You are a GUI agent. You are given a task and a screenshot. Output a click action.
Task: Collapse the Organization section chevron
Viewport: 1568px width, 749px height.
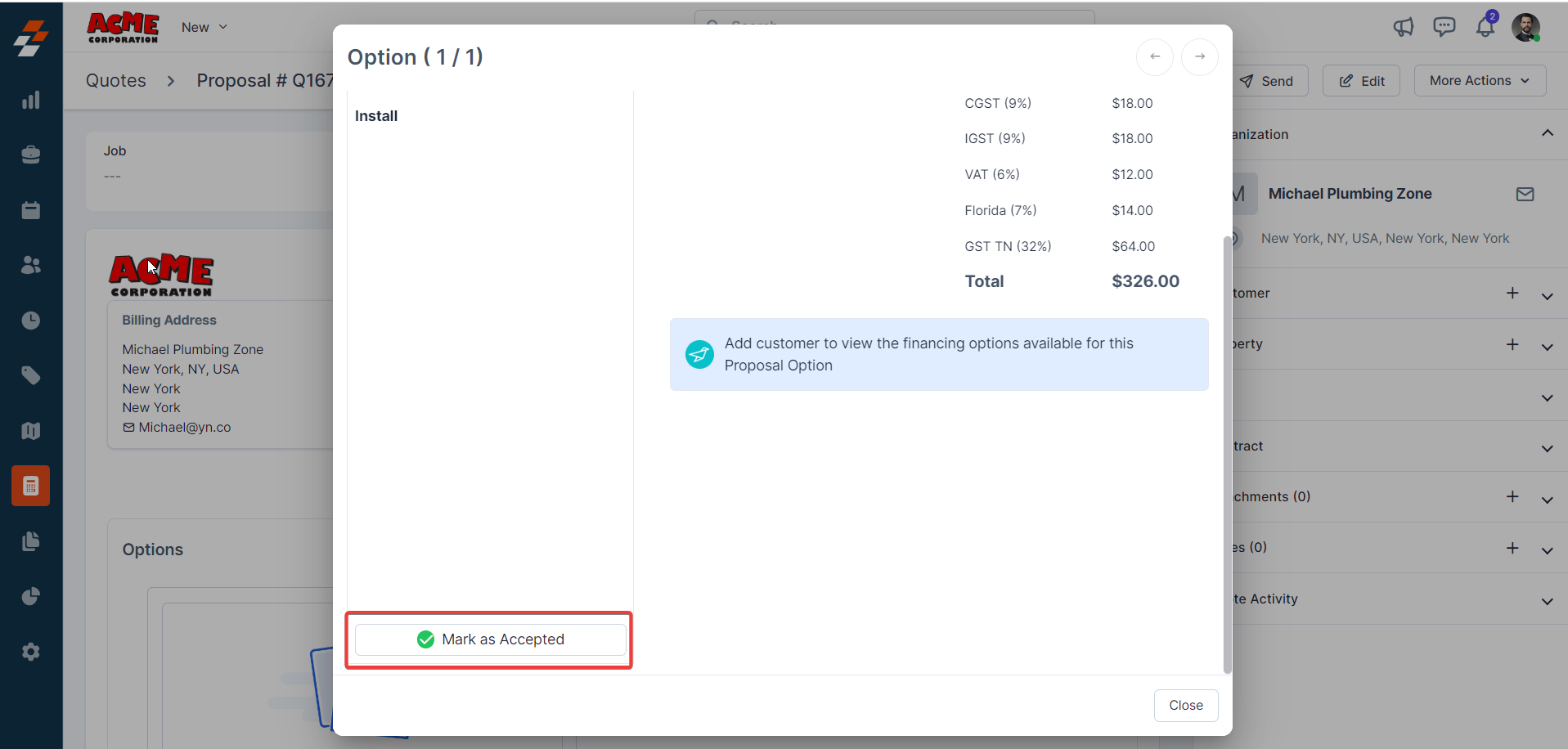1547,133
